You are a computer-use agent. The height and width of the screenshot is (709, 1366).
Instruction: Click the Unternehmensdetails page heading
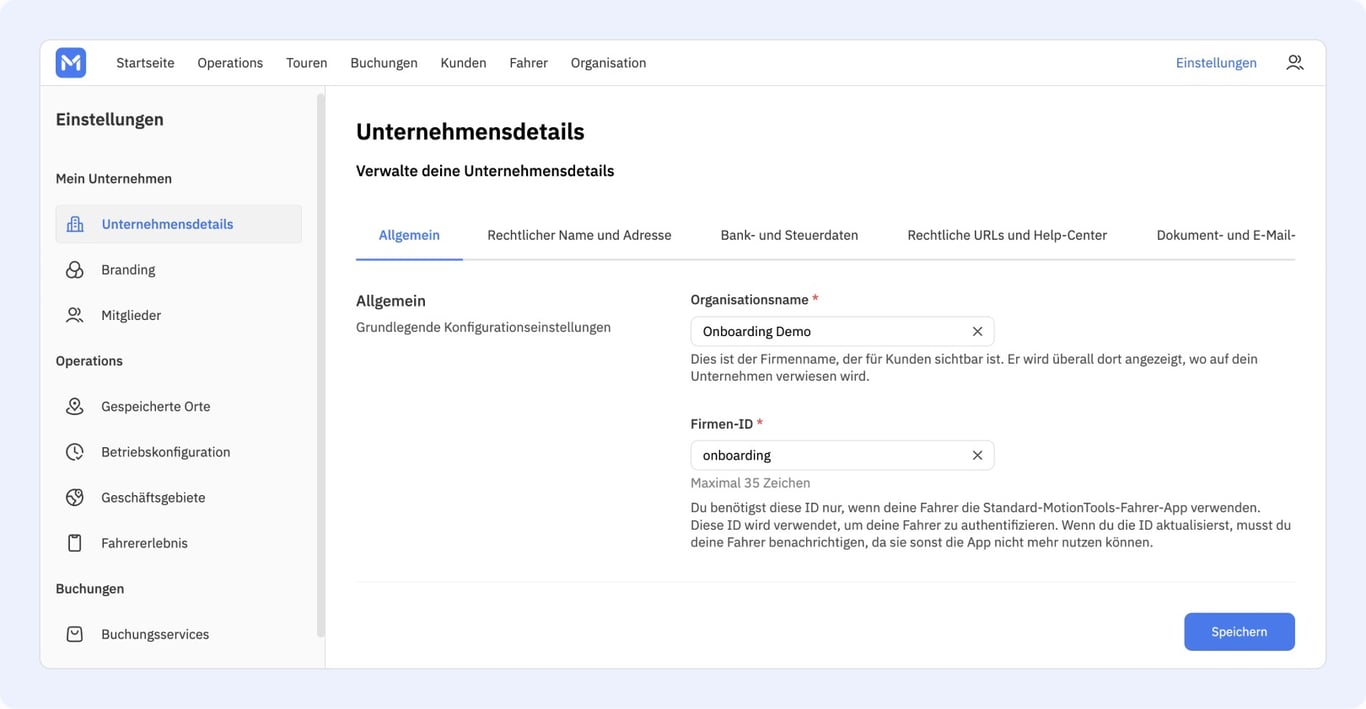470,132
